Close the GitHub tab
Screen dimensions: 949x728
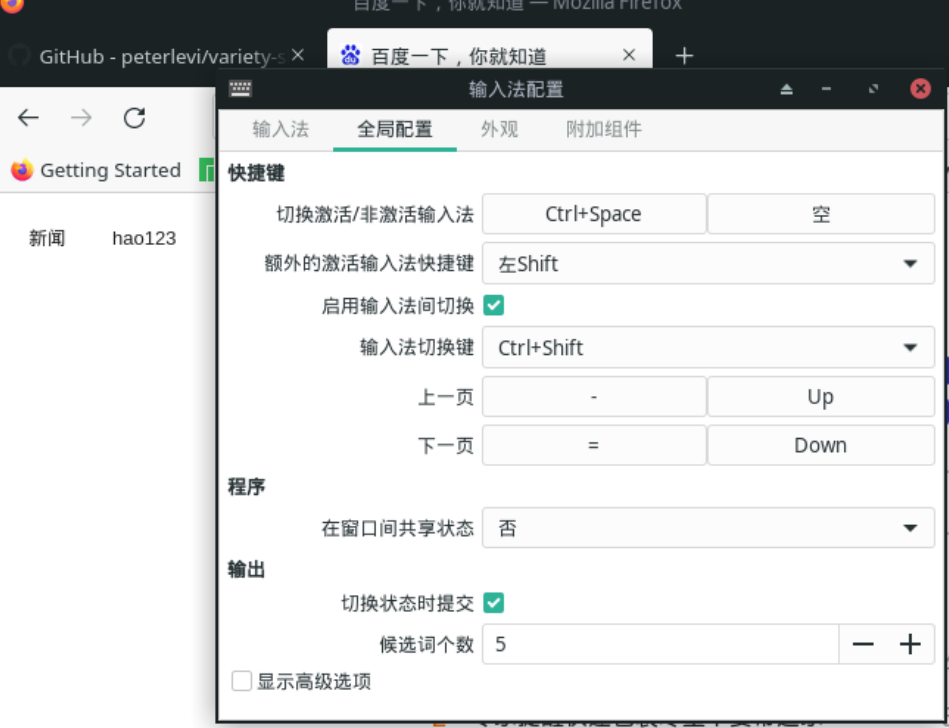point(297,55)
